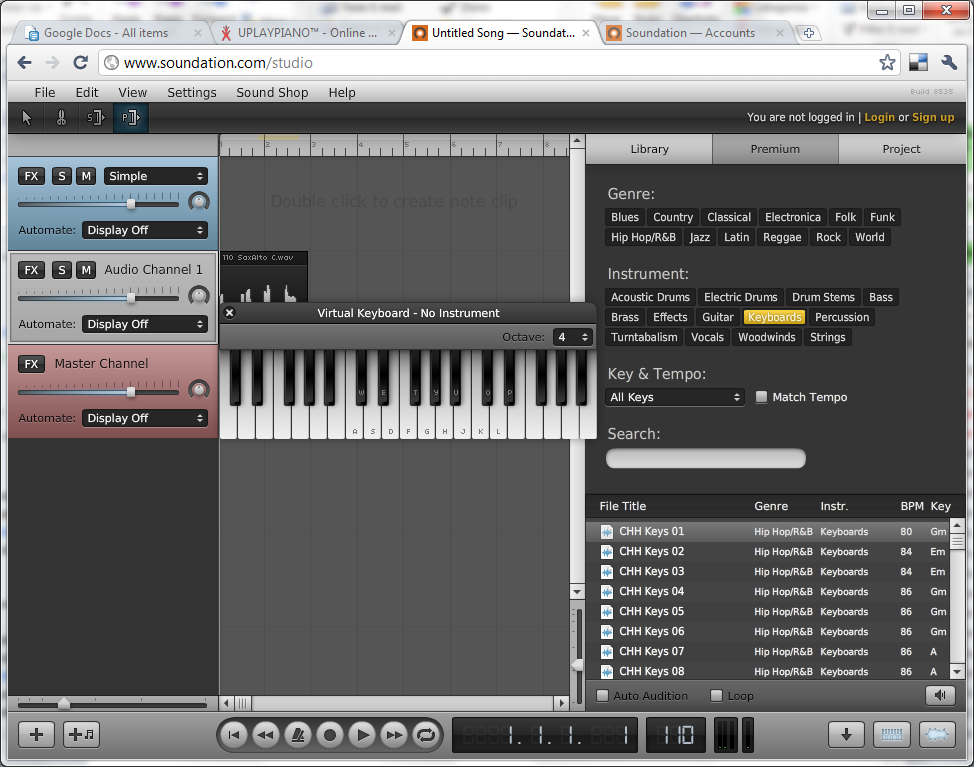
Task: Reload the Soundation page
Action: point(81,63)
